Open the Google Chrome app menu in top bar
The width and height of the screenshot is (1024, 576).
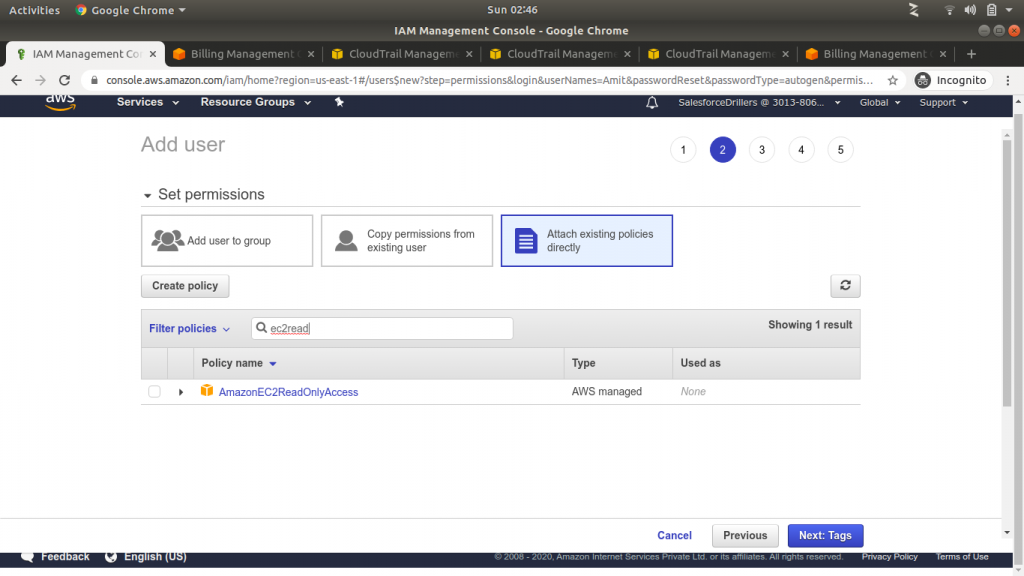[131, 10]
